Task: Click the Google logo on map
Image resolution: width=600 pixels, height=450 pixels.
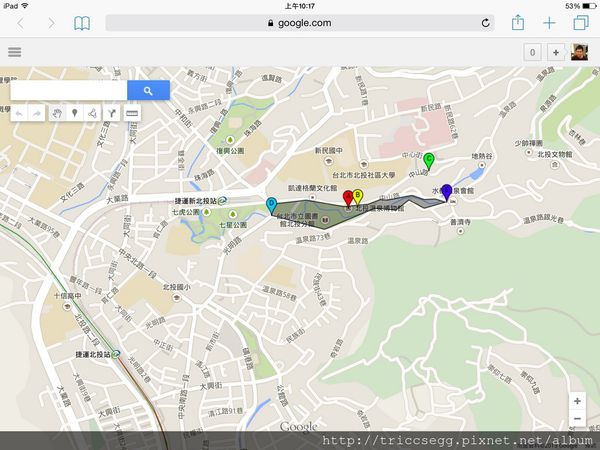Action: coord(298,426)
